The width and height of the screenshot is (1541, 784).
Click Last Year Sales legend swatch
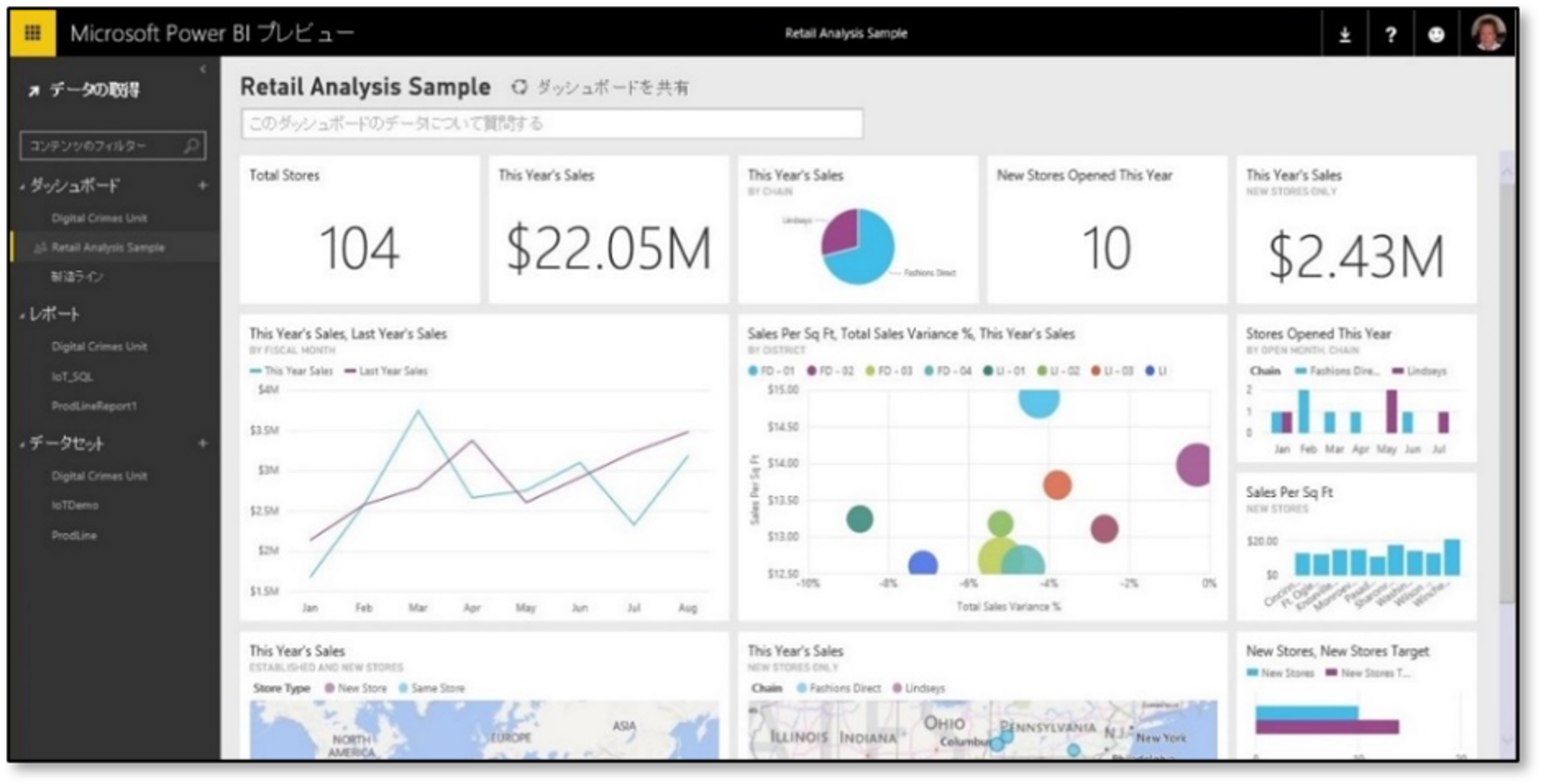(x=350, y=371)
